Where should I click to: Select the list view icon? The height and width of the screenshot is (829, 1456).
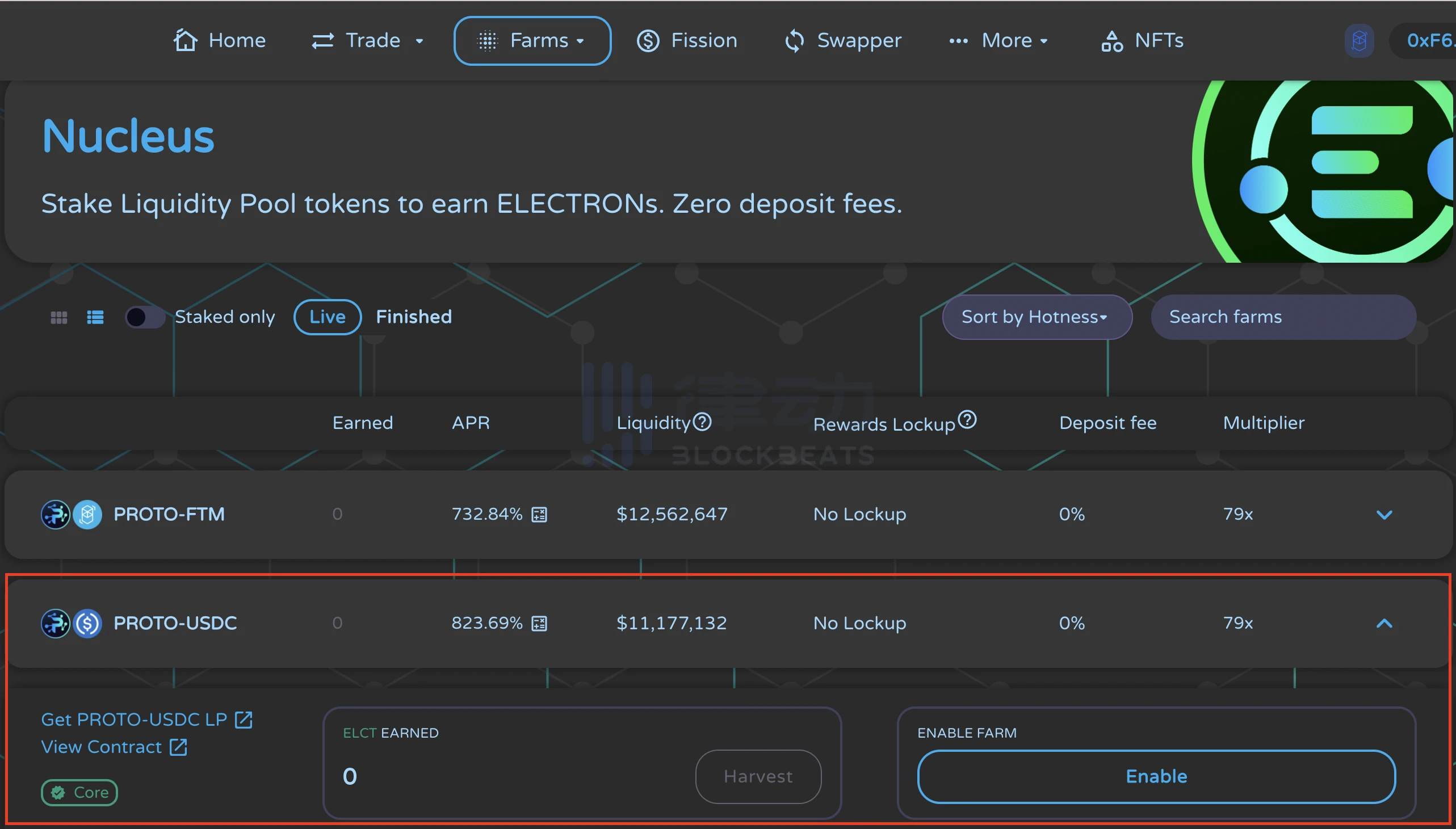[x=95, y=317]
